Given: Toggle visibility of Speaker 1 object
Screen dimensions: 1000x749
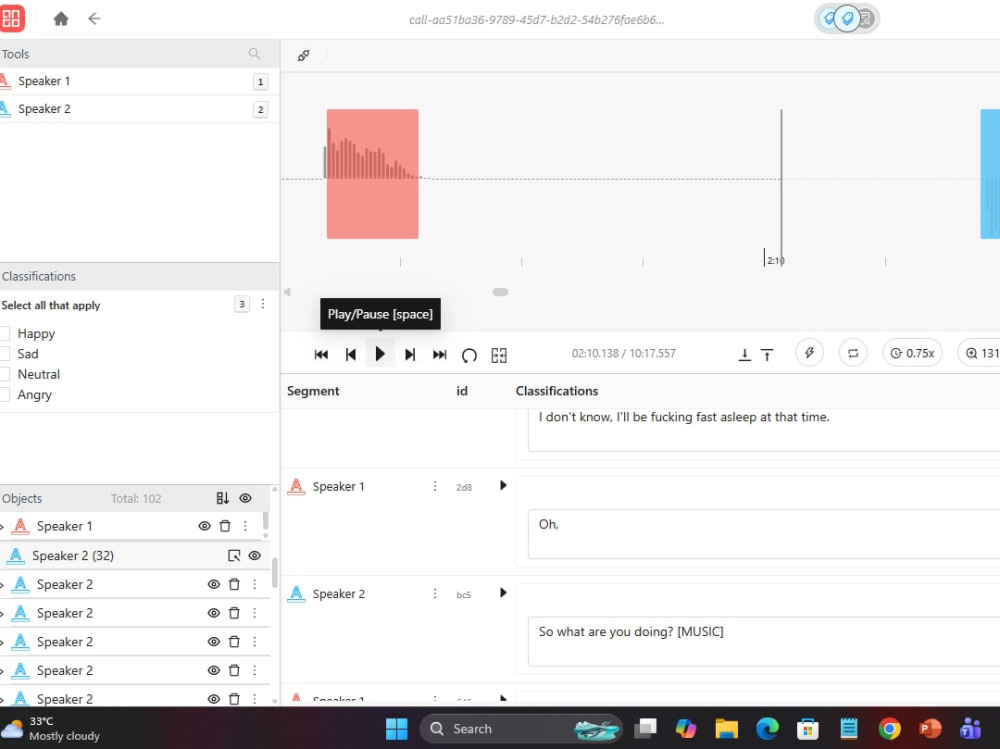Looking at the screenshot, I should point(205,526).
